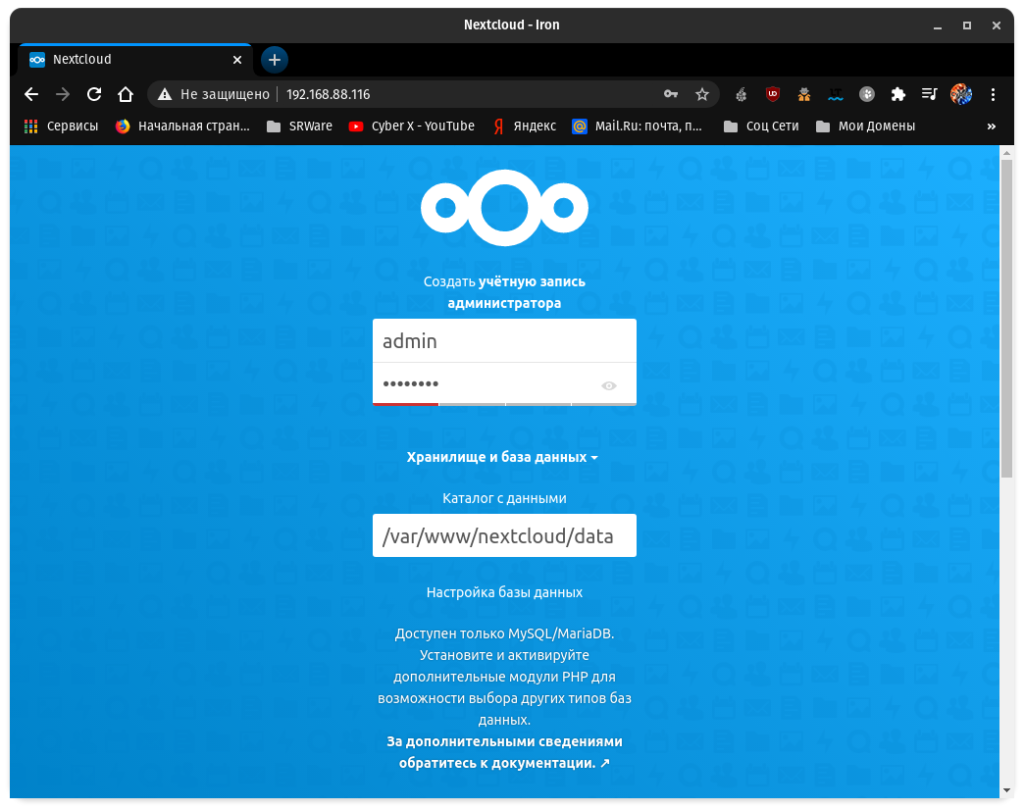Image resolution: width=1024 pixels, height=809 pixels.
Task: Click the uBlock Origin extension icon
Action: point(772,94)
